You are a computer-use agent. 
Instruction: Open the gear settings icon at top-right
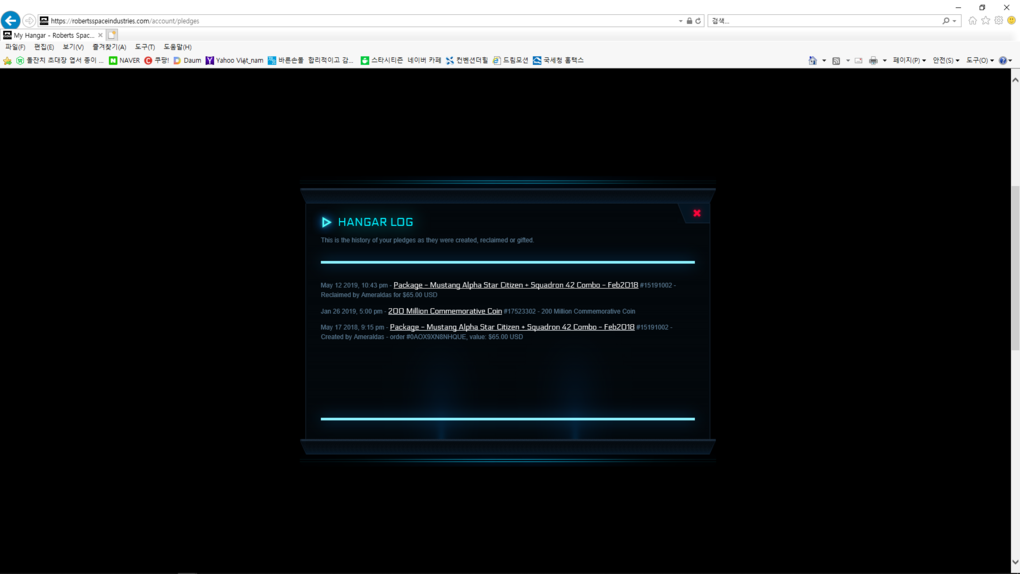pyautogui.click(x=999, y=21)
